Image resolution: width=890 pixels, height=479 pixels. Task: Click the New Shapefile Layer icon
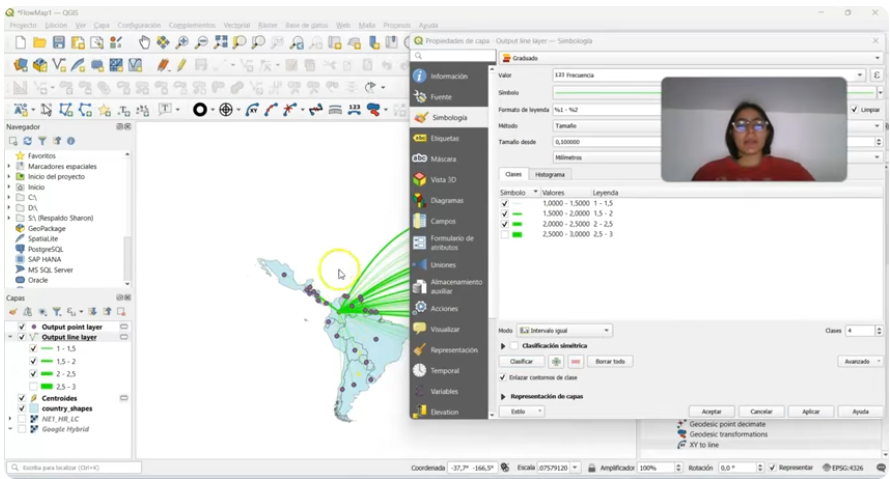coord(59,65)
